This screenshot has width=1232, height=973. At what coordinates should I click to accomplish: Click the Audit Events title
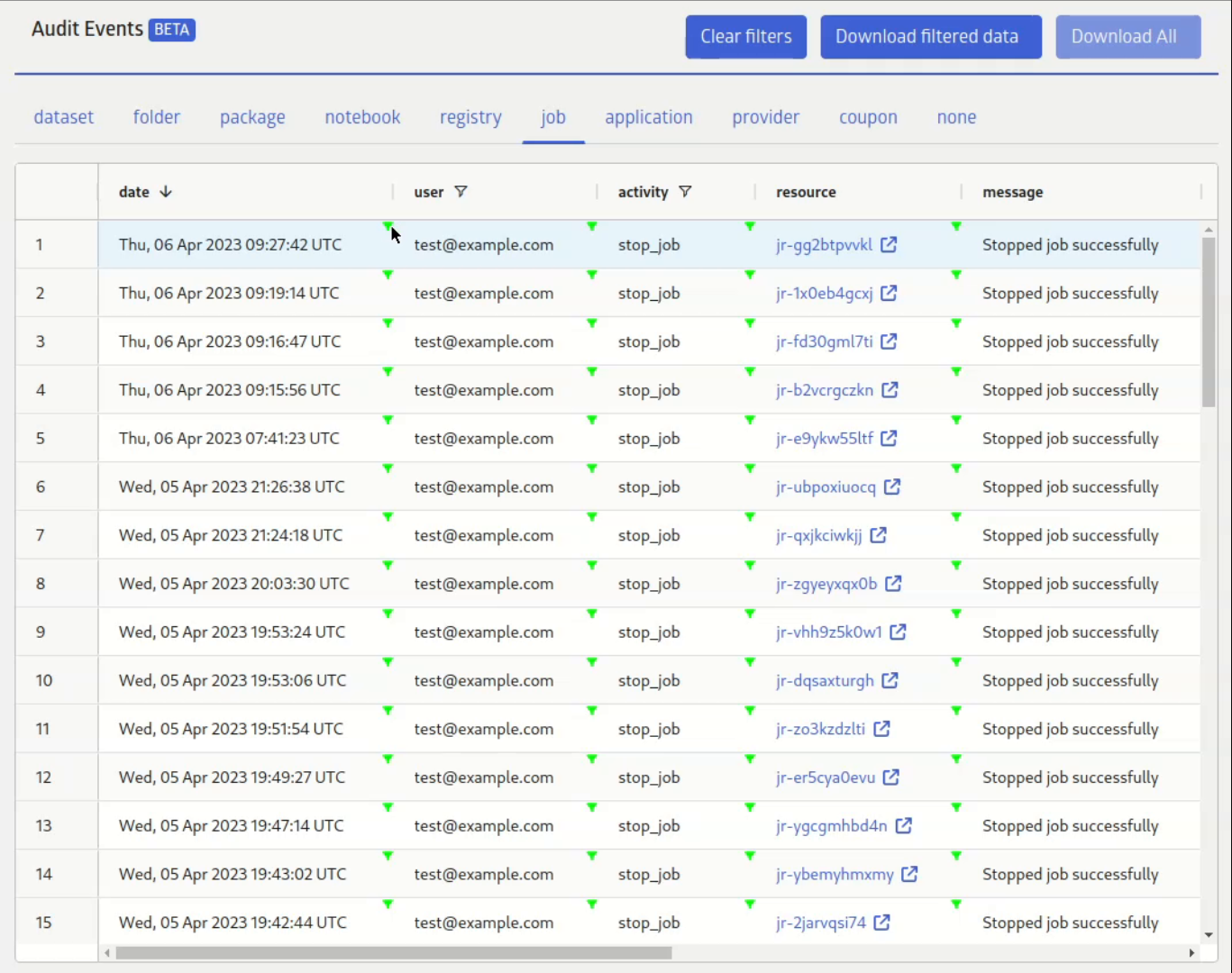[x=87, y=29]
